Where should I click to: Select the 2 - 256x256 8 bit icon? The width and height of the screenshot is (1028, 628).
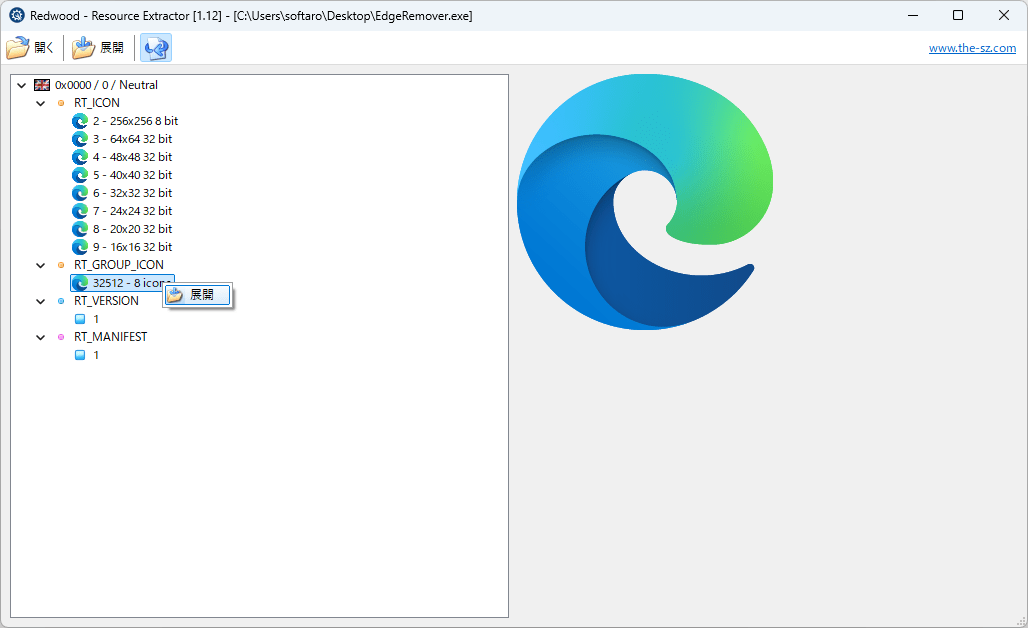click(125, 121)
